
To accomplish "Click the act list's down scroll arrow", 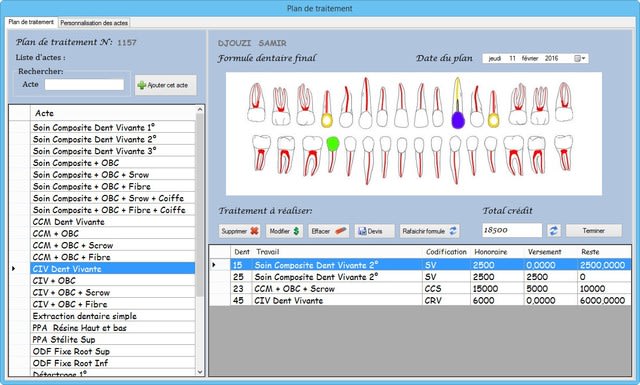I will pos(200,372).
